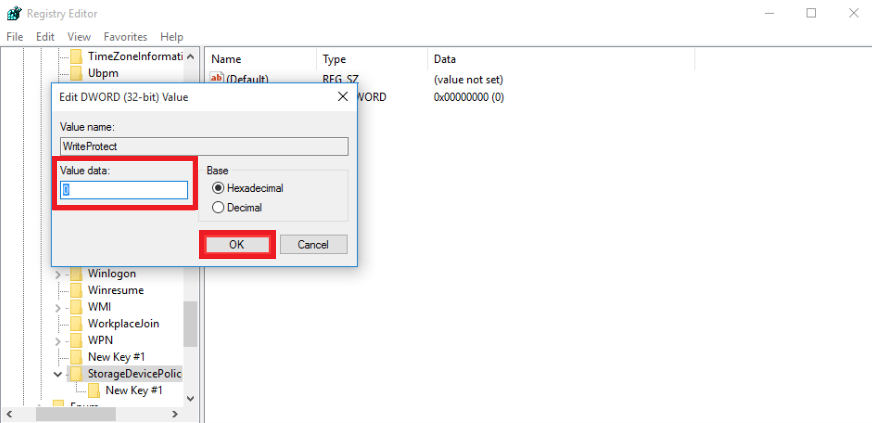Viewport: 872px width, 423px height.
Task: Select the Hexadecimal base option
Action: click(218, 188)
